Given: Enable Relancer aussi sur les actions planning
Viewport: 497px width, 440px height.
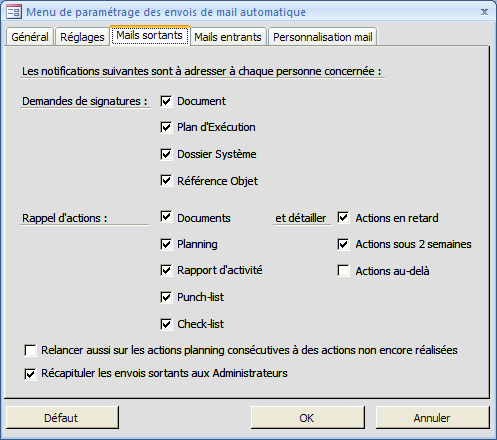Looking at the screenshot, I should tap(30, 350).
